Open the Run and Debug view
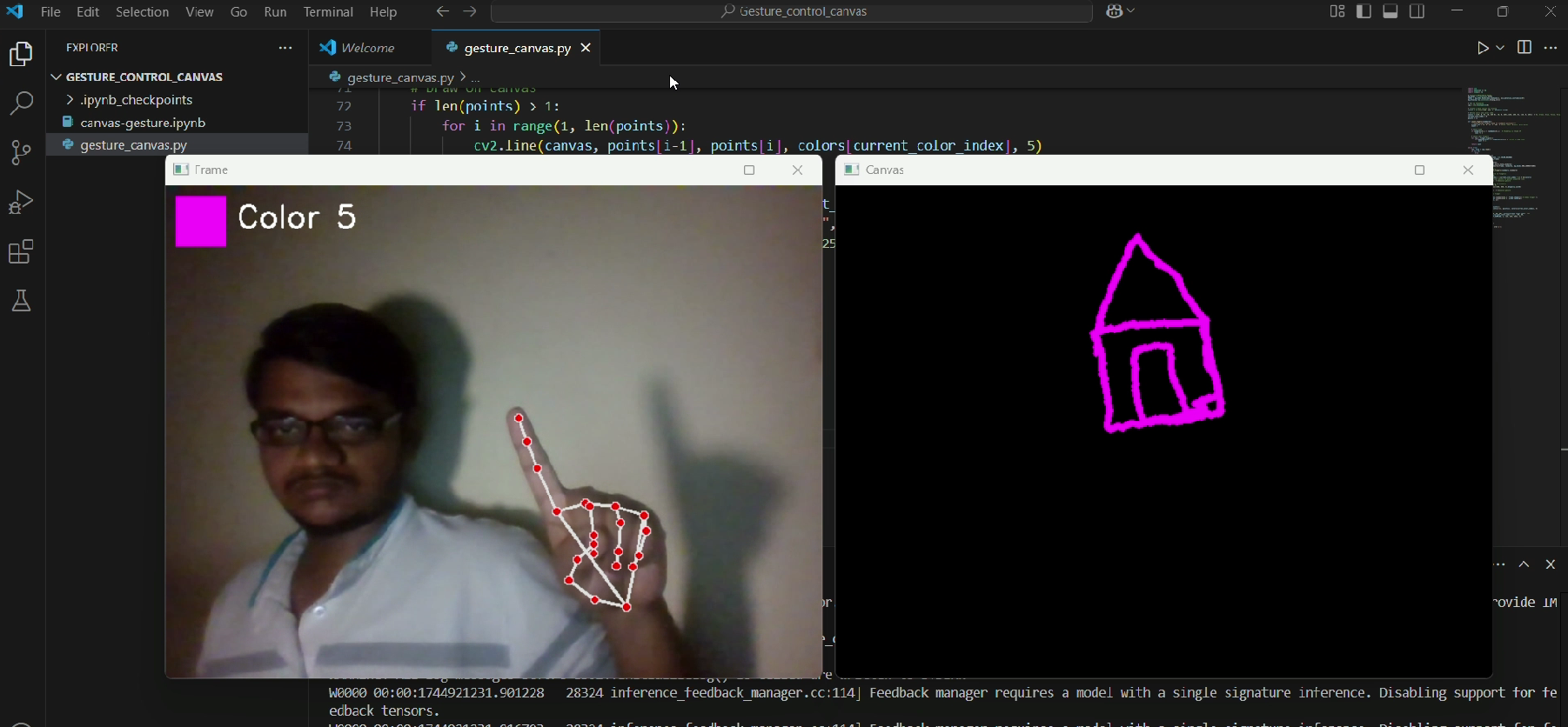Image resolution: width=1568 pixels, height=727 pixels. (x=21, y=202)
